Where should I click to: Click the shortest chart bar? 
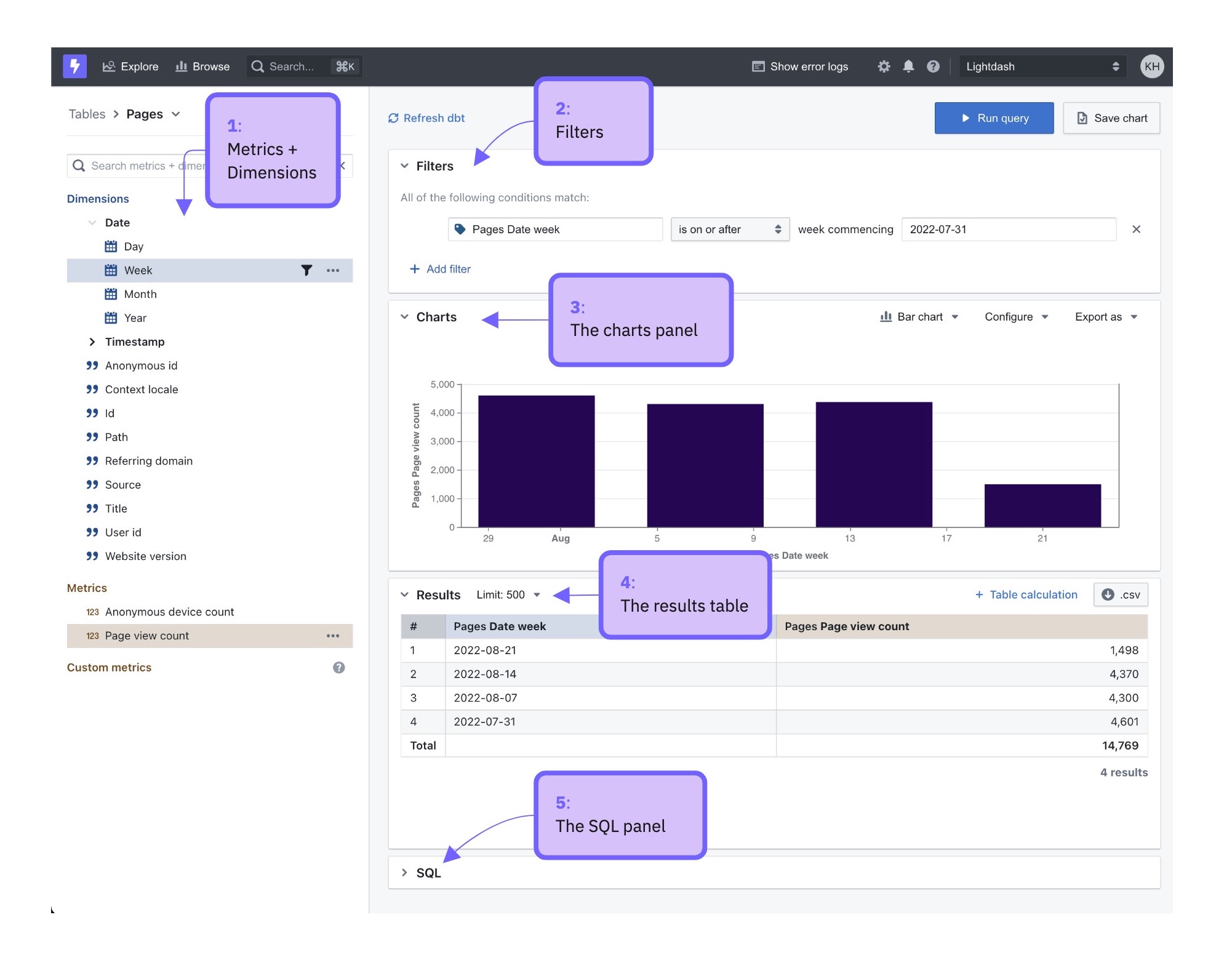[x=1042, y=506]
